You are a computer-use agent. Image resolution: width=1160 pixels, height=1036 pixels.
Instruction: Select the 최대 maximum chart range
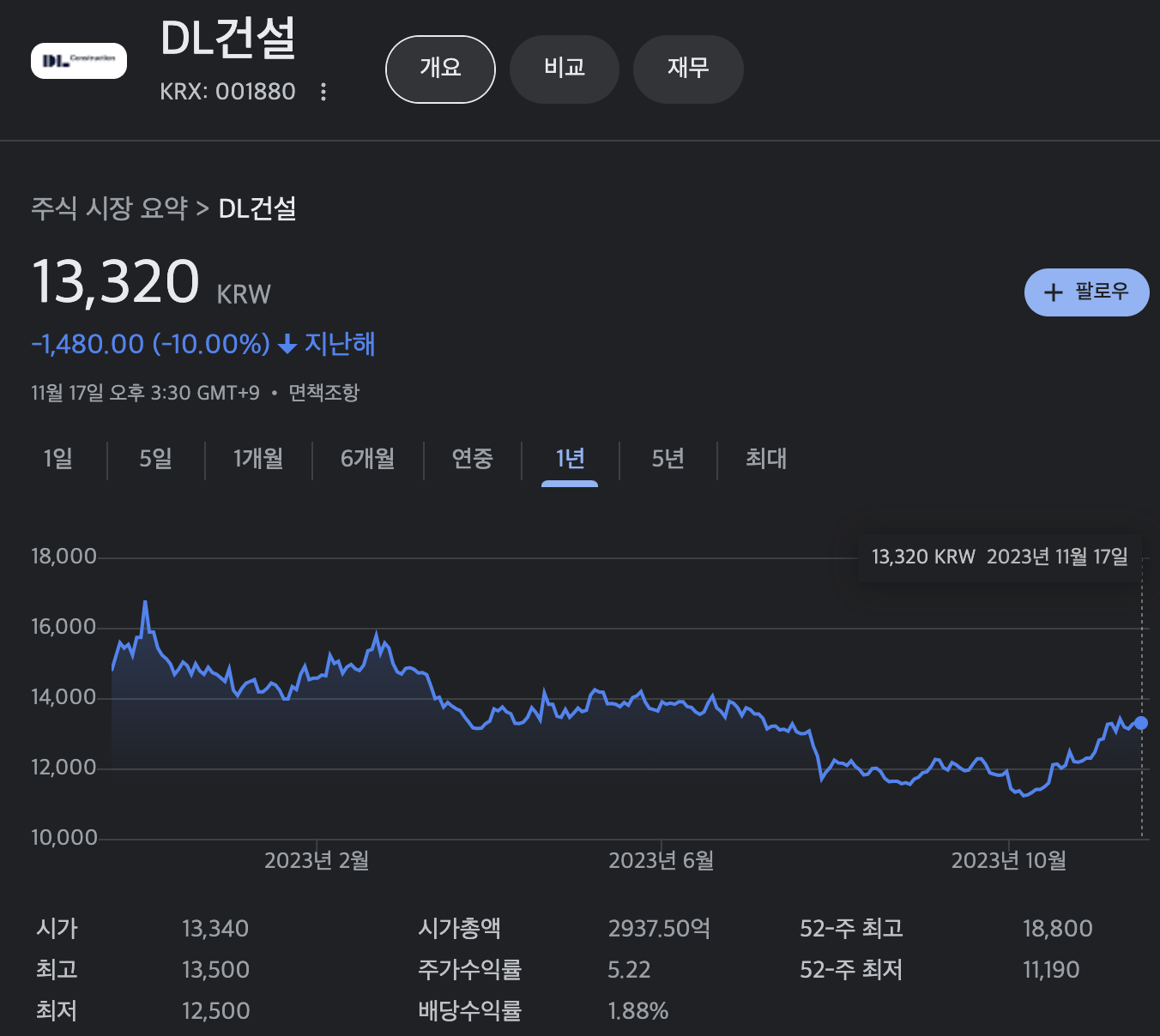766,459
